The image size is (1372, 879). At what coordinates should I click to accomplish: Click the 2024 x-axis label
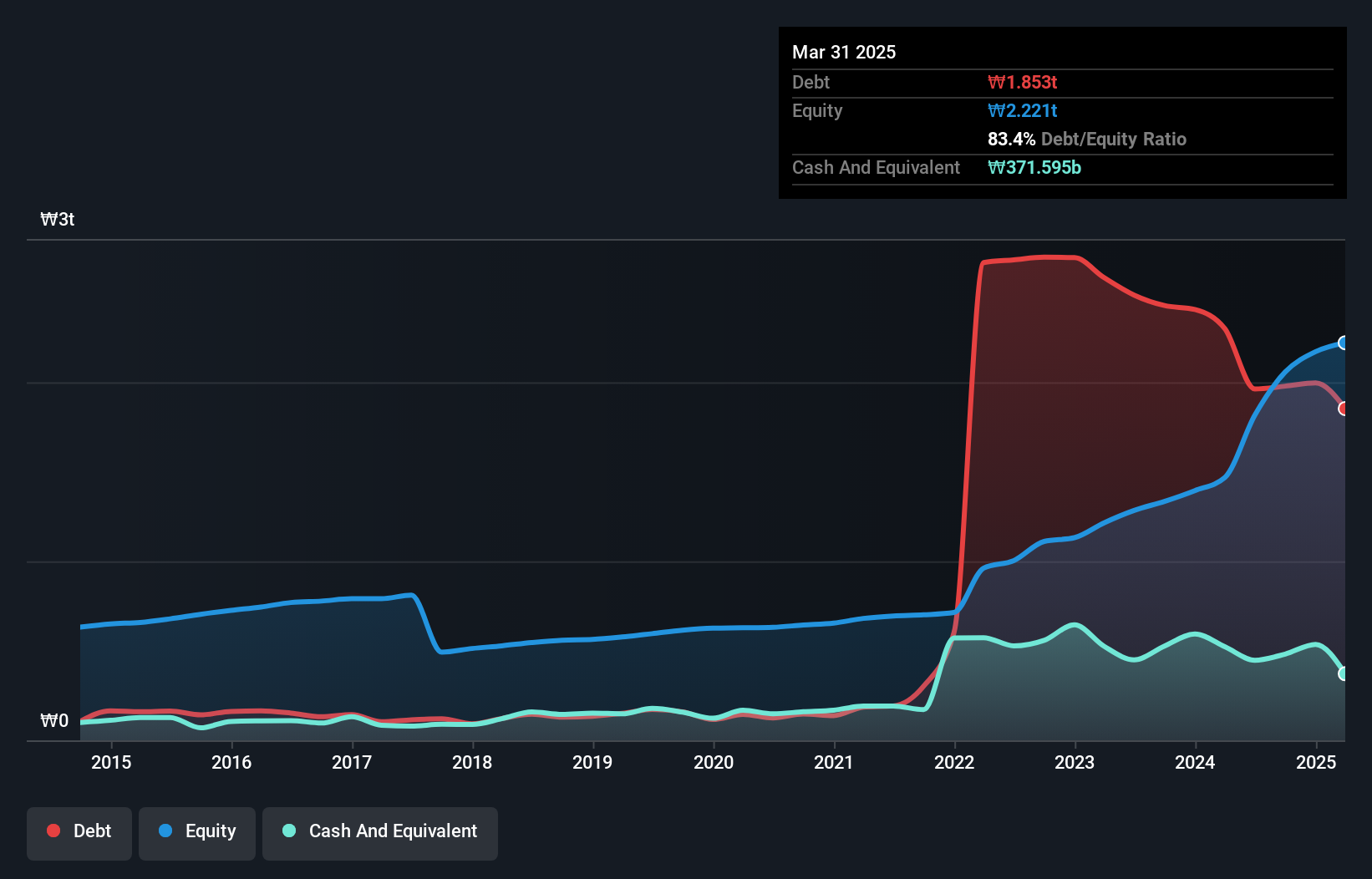tap(1195, 762)
